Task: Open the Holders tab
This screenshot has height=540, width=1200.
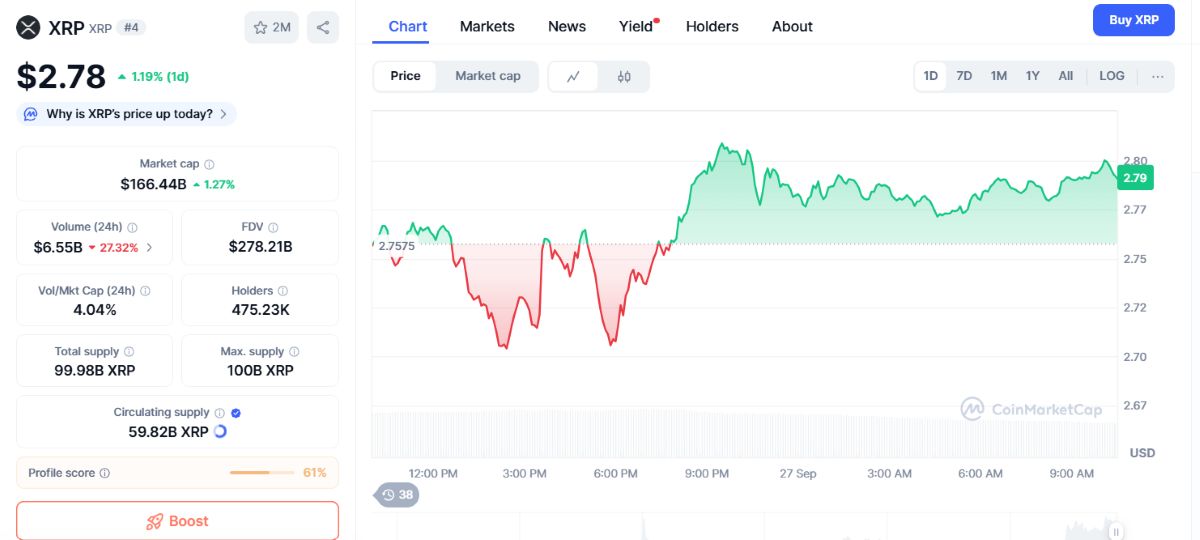Action: point(712,26)
